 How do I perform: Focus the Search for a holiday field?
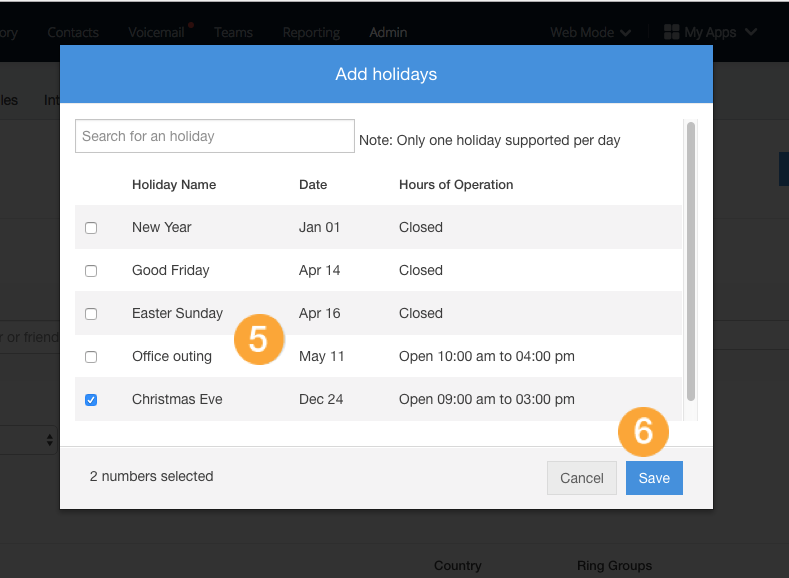point(215,136)
